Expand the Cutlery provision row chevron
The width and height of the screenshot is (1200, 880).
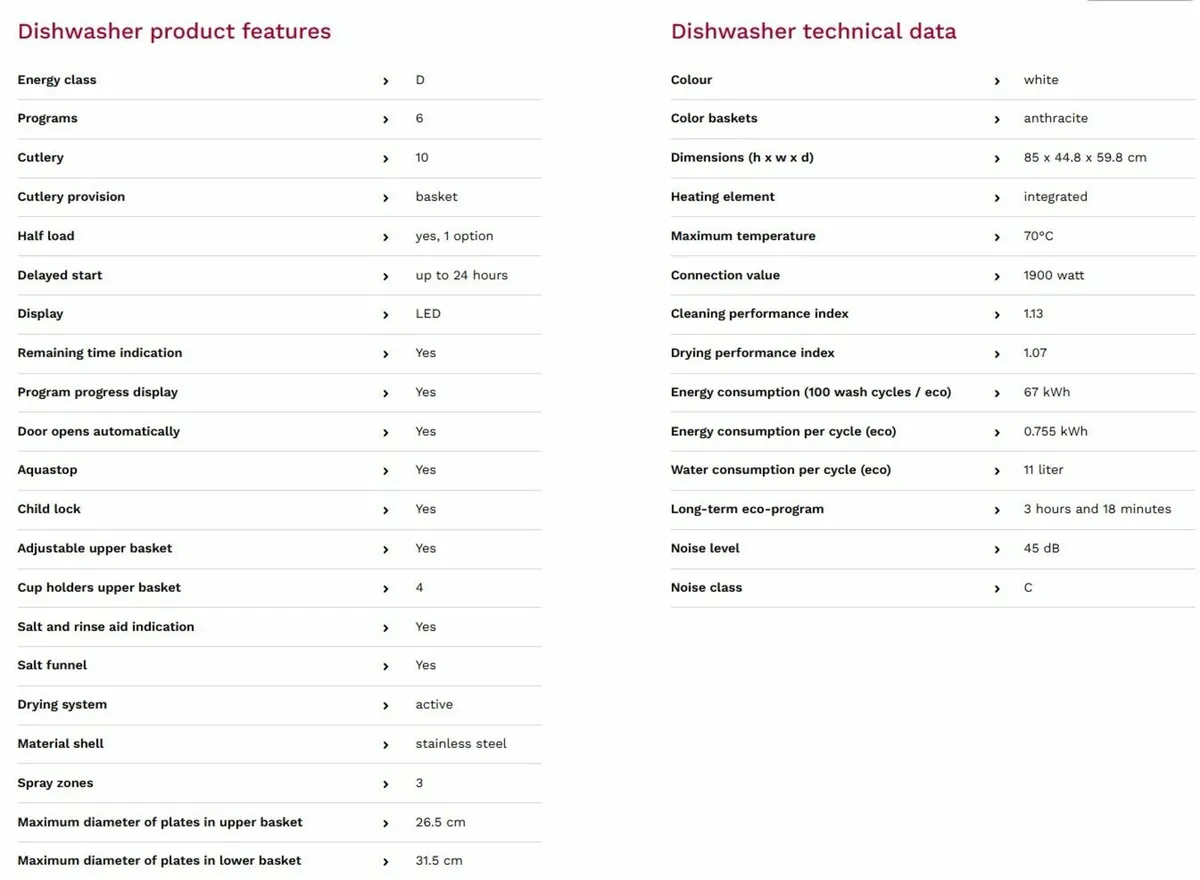[386, 198]
